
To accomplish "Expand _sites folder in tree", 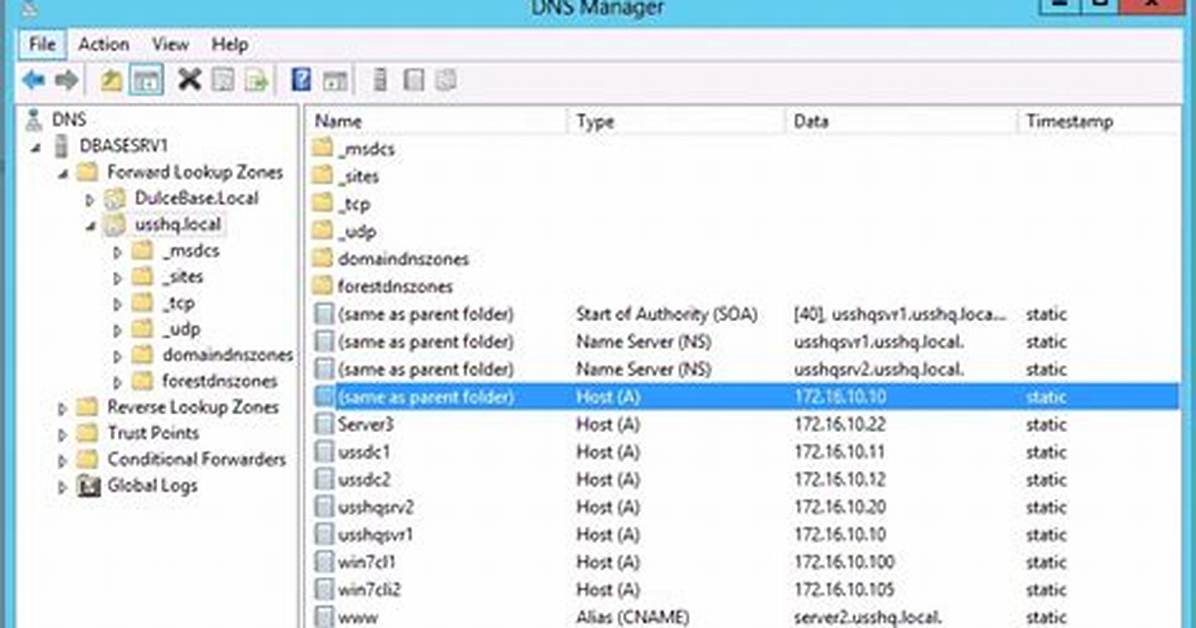I will [117, 278].
